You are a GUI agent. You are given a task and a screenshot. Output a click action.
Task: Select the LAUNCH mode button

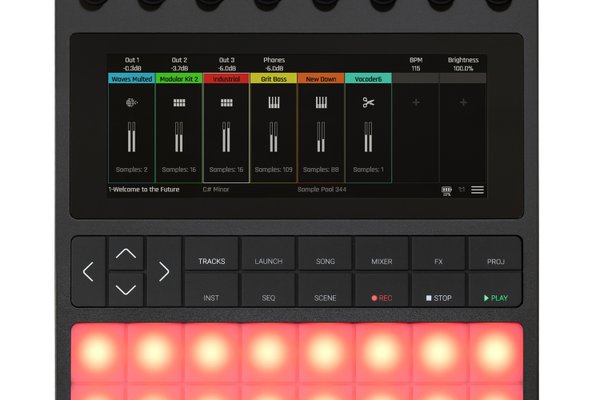(x=268, y=253)
